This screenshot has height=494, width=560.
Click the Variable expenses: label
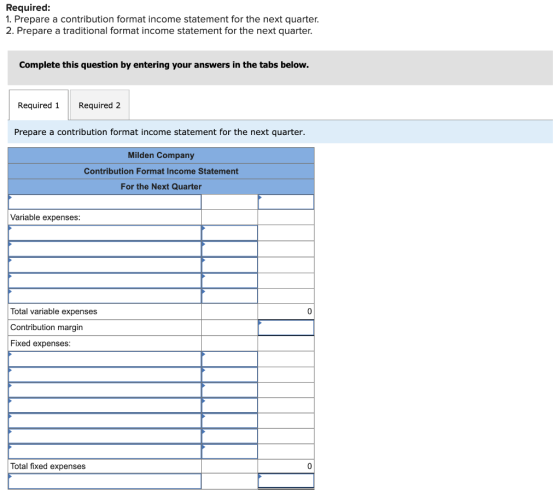click(x=45, y=218)
